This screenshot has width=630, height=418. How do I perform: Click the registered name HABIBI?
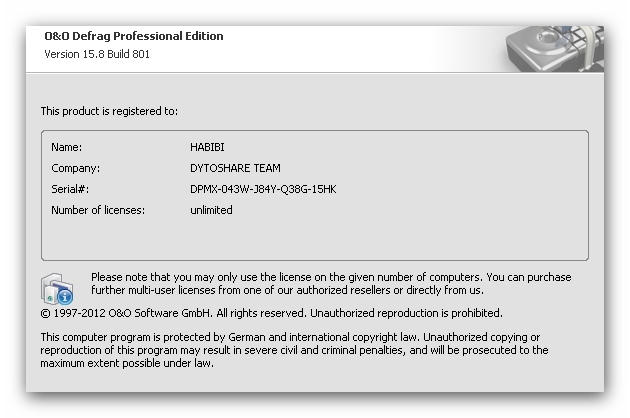click(x=207, y=147)
